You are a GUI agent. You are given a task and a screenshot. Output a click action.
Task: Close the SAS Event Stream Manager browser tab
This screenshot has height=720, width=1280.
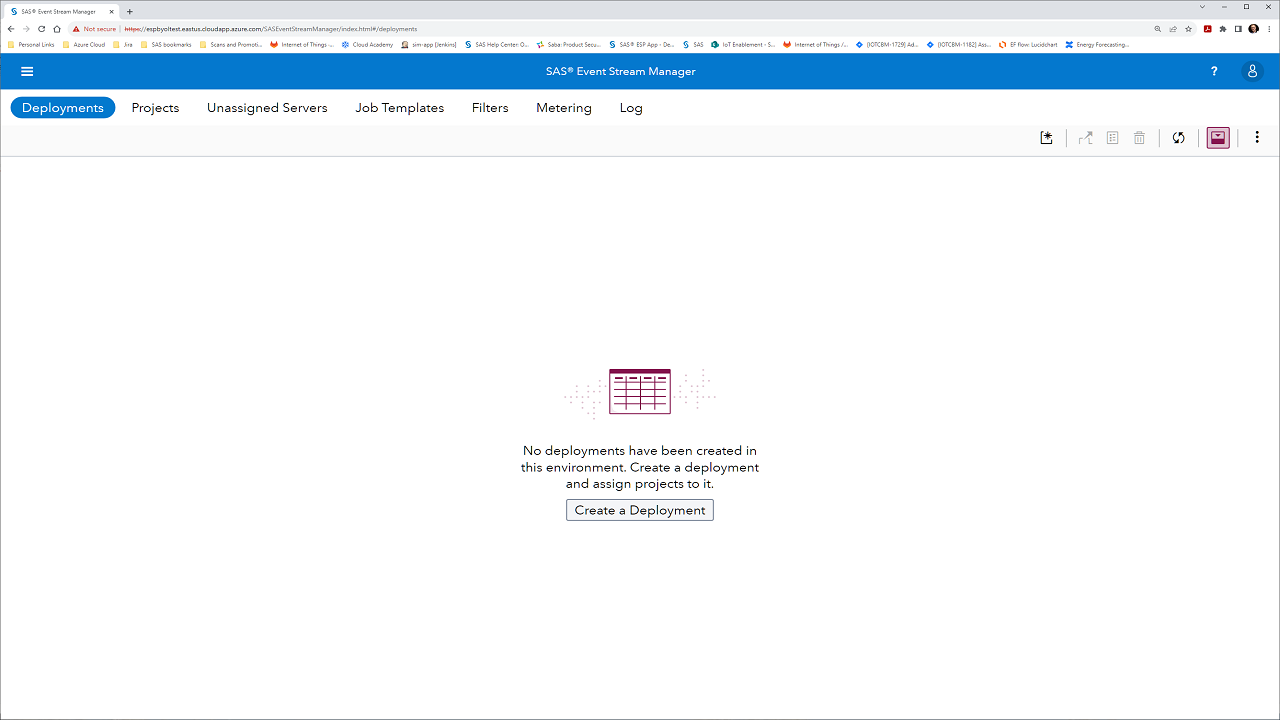pyautogui.click(x=112, y=11)
